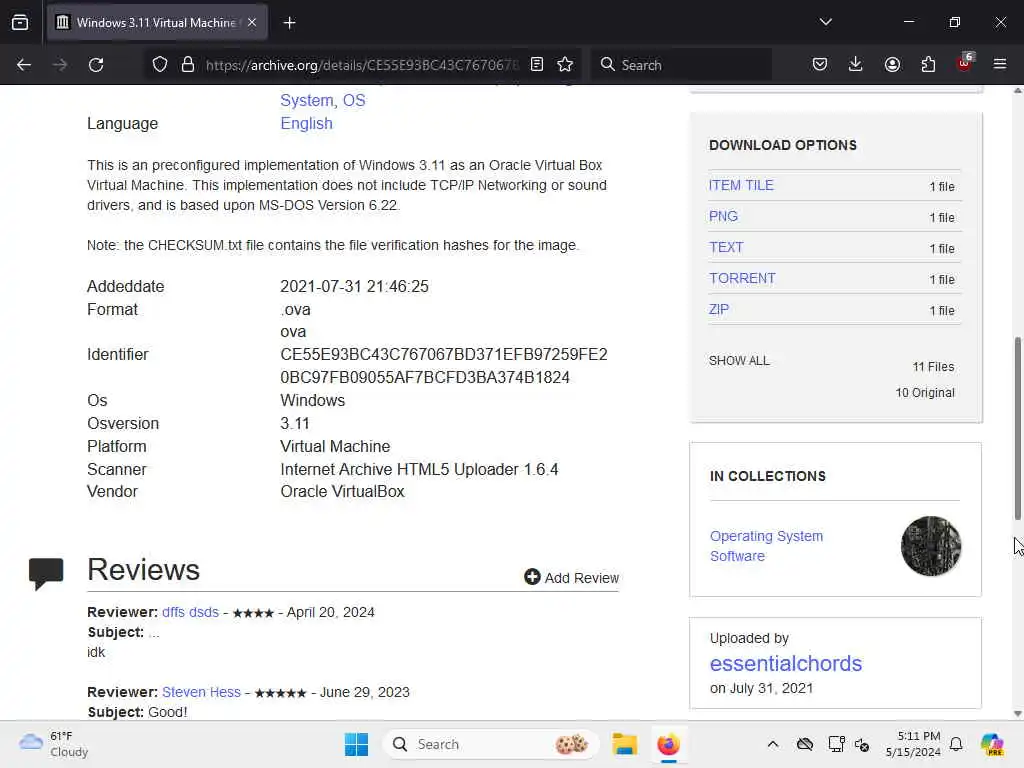Open the display connection tray icon

click(x=836, y=744)
